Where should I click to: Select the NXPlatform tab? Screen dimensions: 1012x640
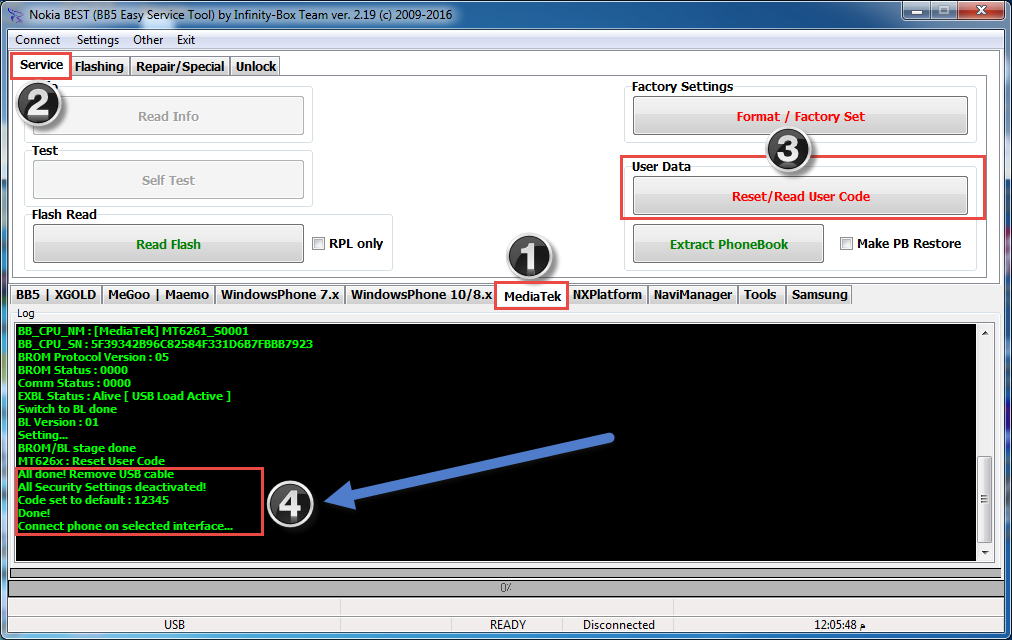[607, 295]
